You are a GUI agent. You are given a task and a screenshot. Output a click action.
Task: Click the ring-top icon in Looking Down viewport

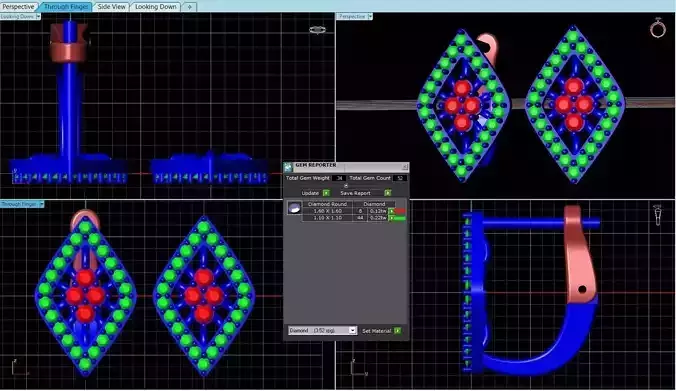pos(317,30)
